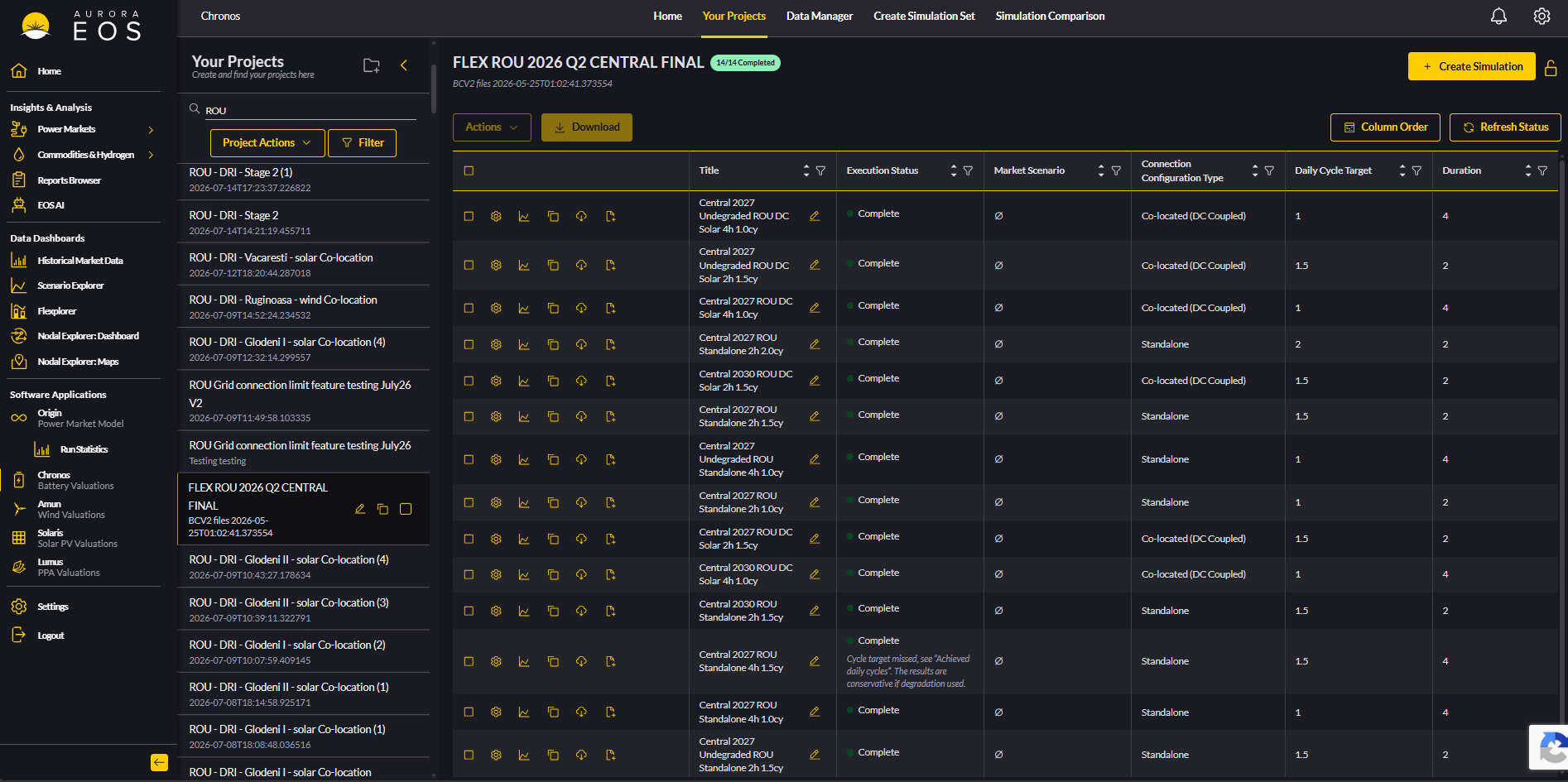This screenshot has width=1568, height=782.
Task: Click the new project folder icon
Action: click(372, 65)
